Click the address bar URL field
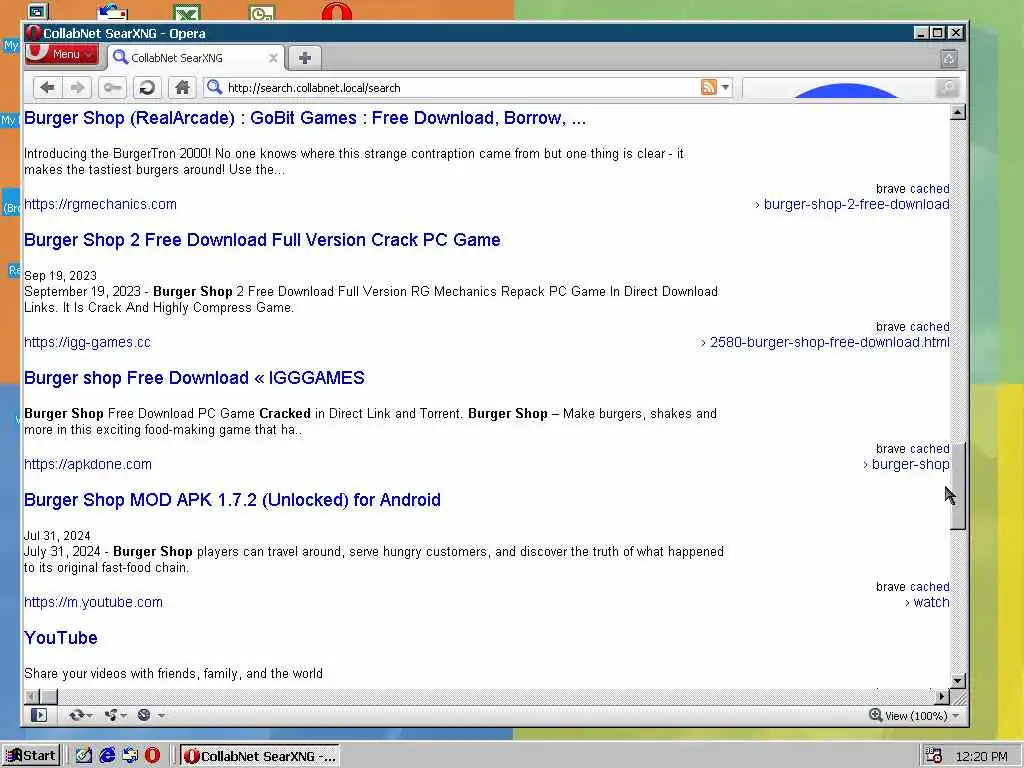1024x768 pixels. pos(457,88)
